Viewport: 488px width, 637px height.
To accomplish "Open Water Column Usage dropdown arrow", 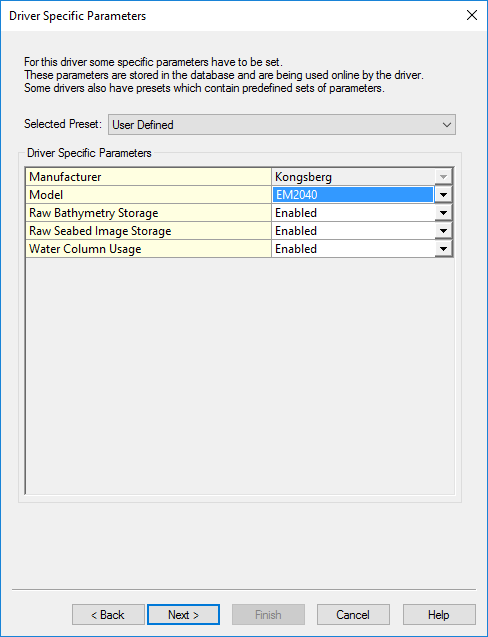I will point(443,249).
